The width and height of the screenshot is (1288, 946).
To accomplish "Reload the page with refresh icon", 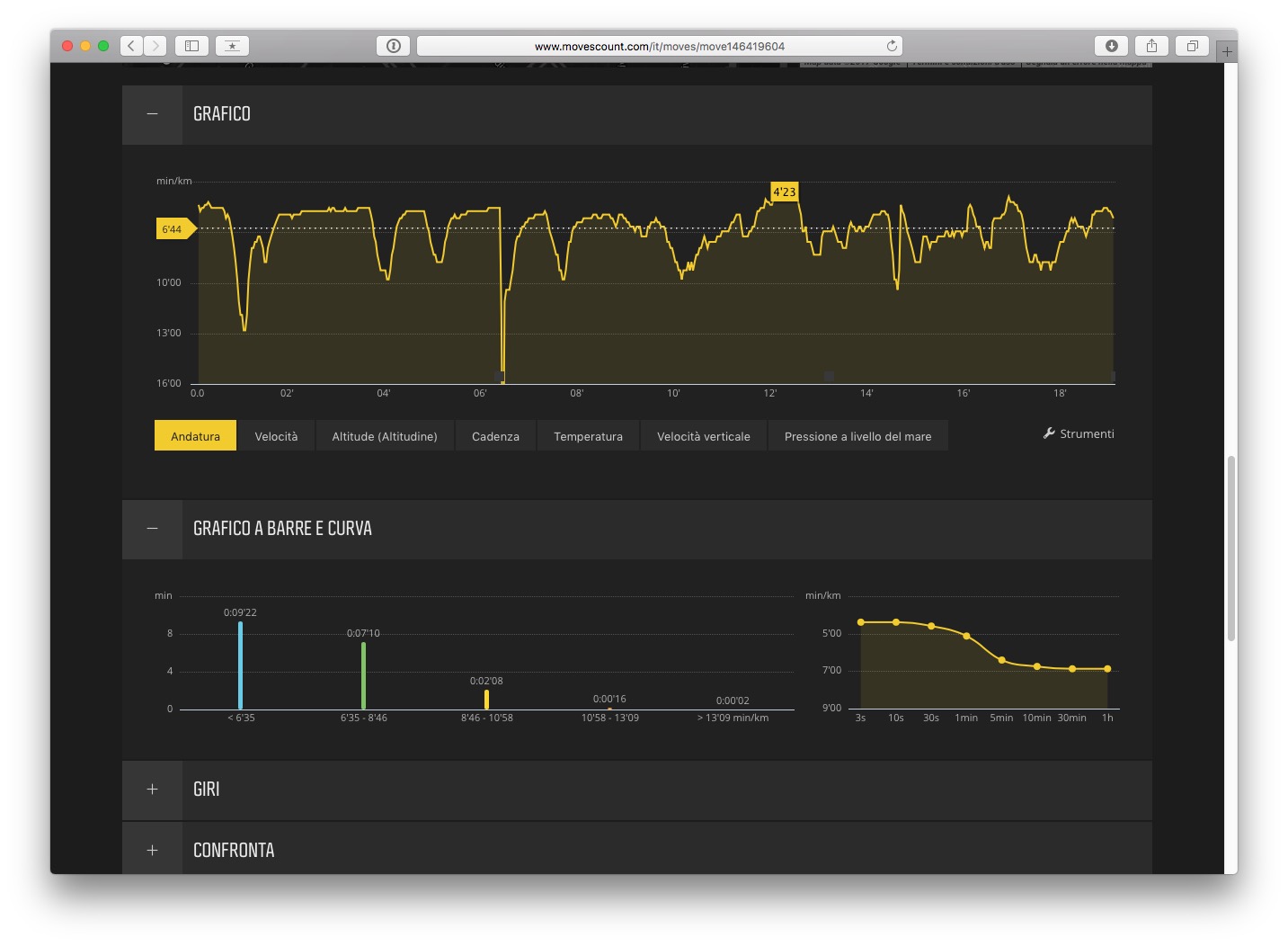I will pyautogui.click(x=892, y=46).
